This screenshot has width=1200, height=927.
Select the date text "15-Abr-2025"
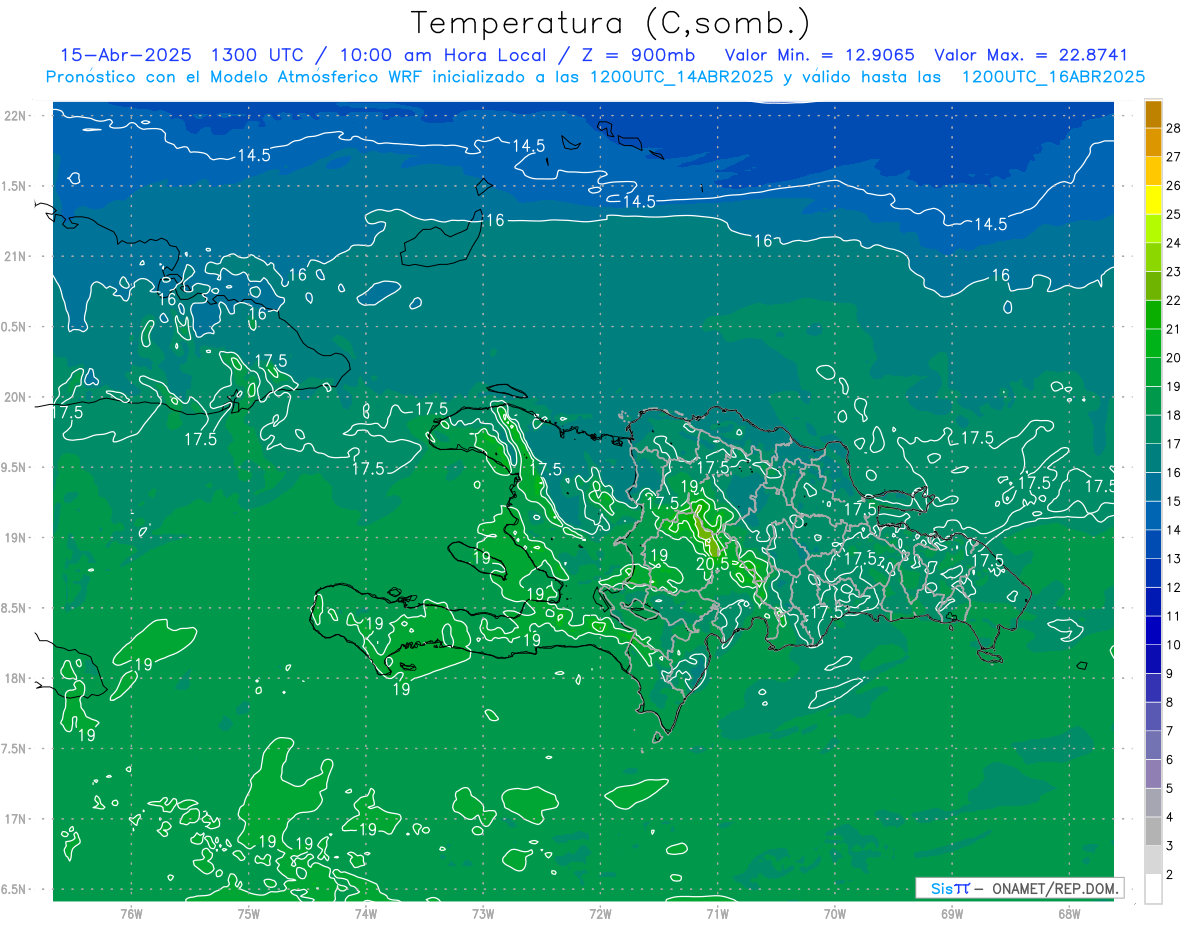click(125, 55)
